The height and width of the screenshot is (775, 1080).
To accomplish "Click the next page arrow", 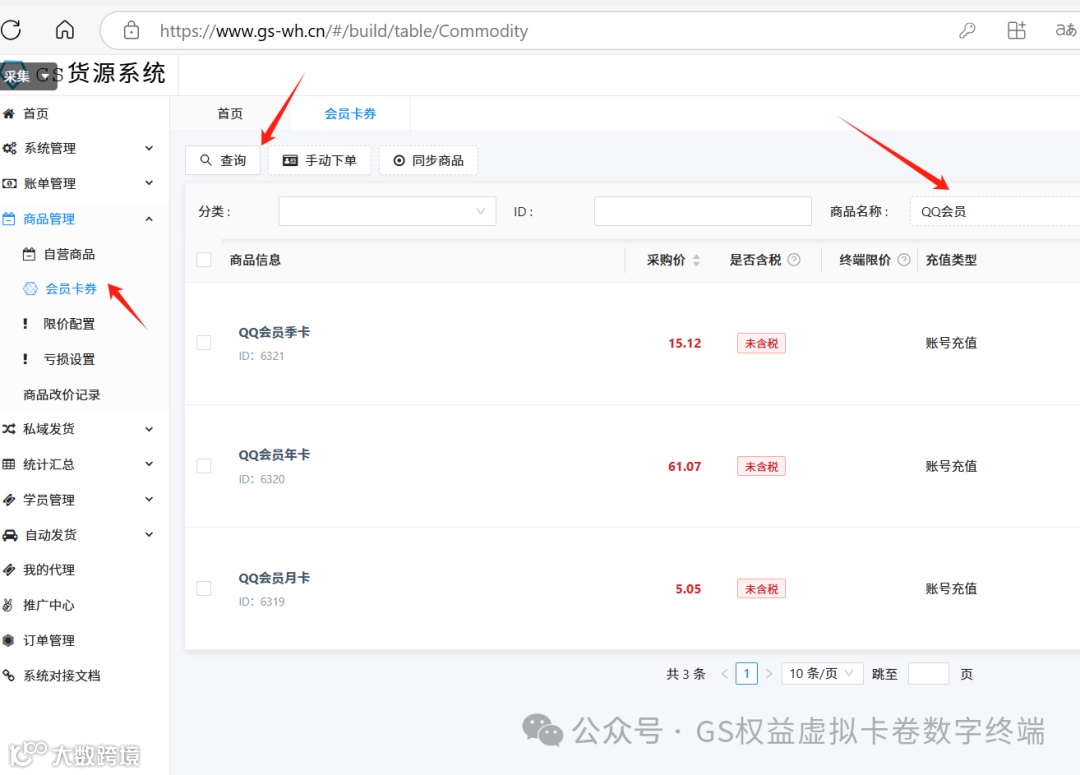I will (769, 674).
